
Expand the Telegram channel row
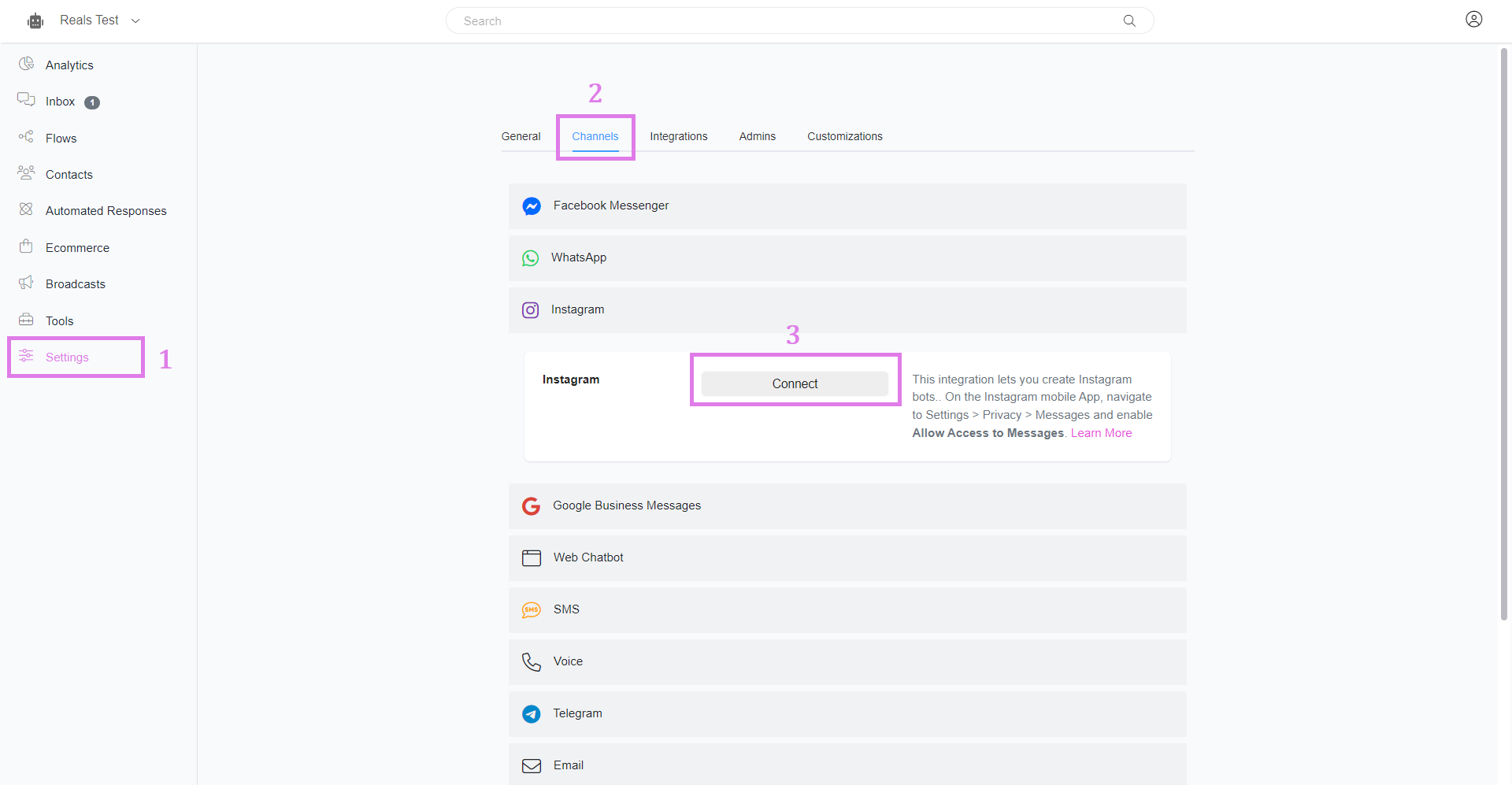tap(847, 714)
